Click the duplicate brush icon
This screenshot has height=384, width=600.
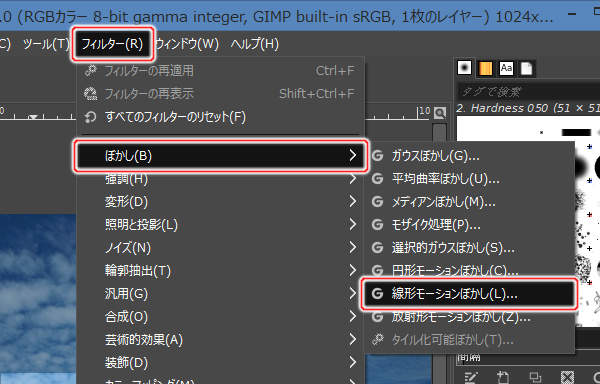click(535, 378)
